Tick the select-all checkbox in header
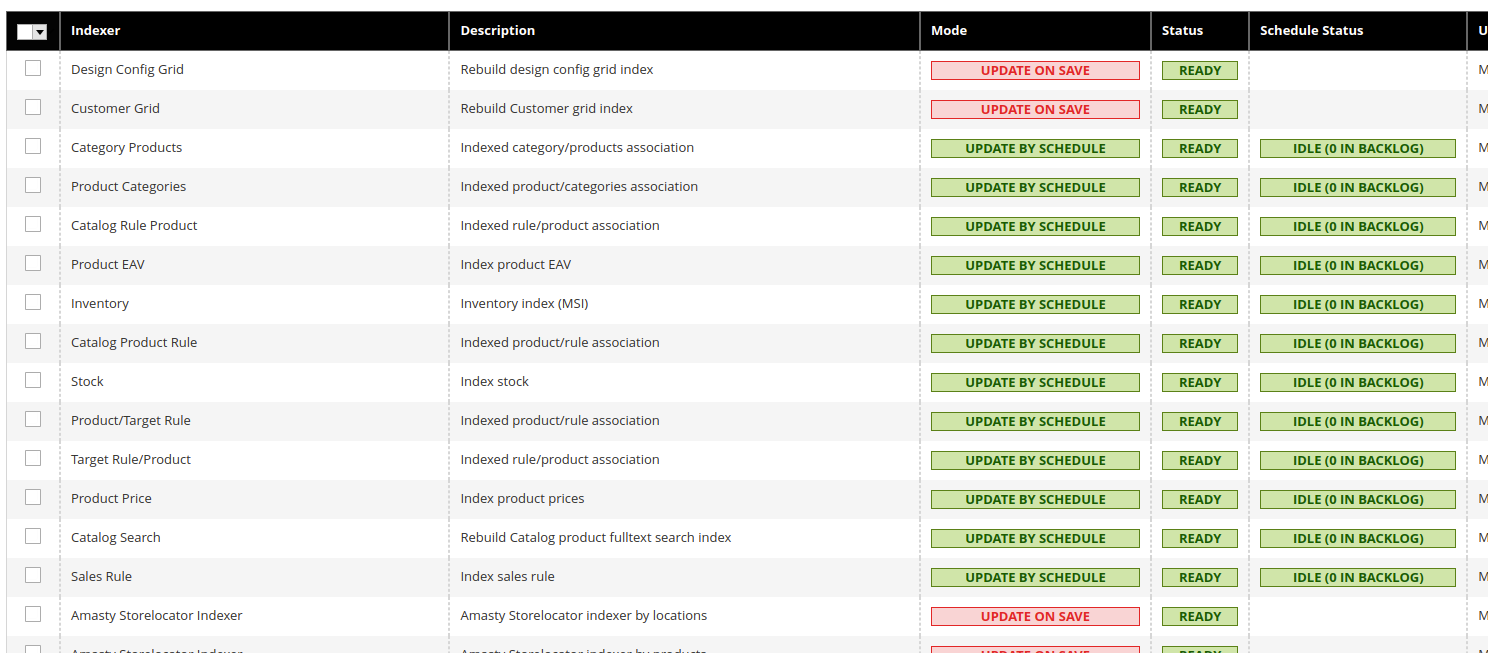The width and height of the screenshot is (1488, 653). point(25,32)
